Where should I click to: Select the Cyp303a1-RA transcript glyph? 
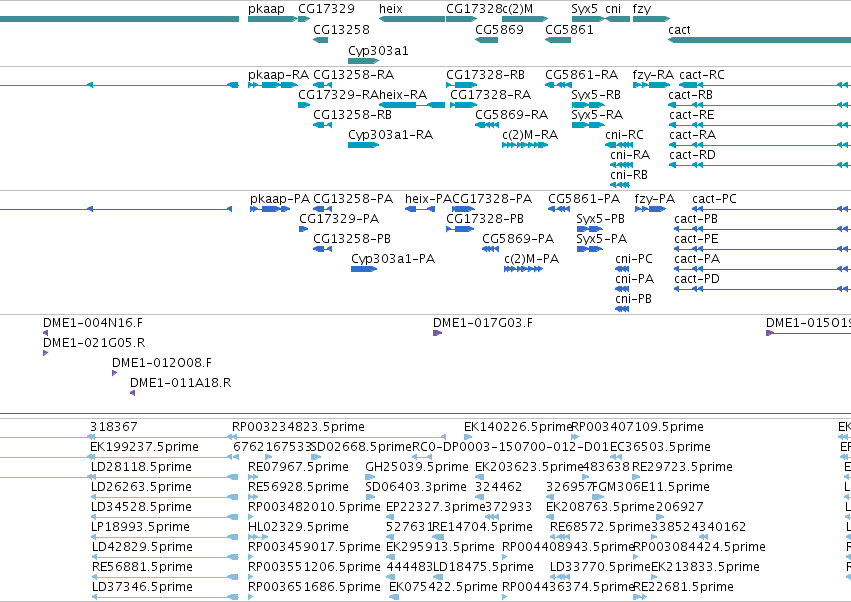click(x=363, y=145)
